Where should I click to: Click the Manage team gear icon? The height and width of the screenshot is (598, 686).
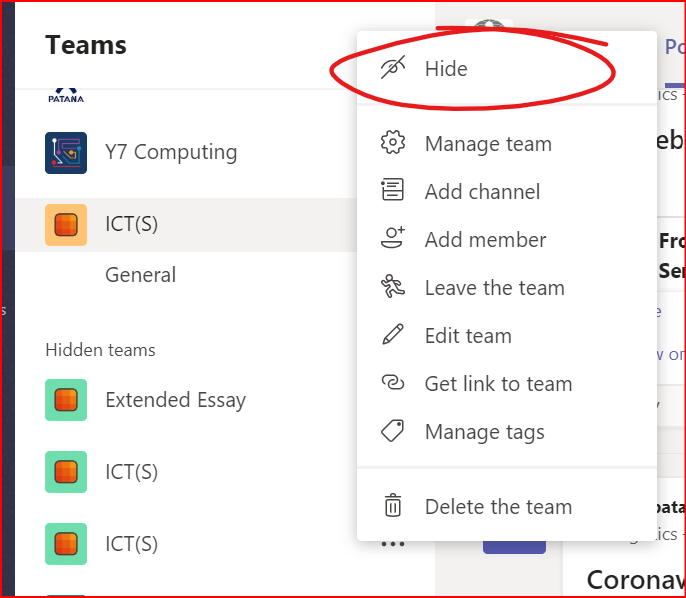pos(393,143)
